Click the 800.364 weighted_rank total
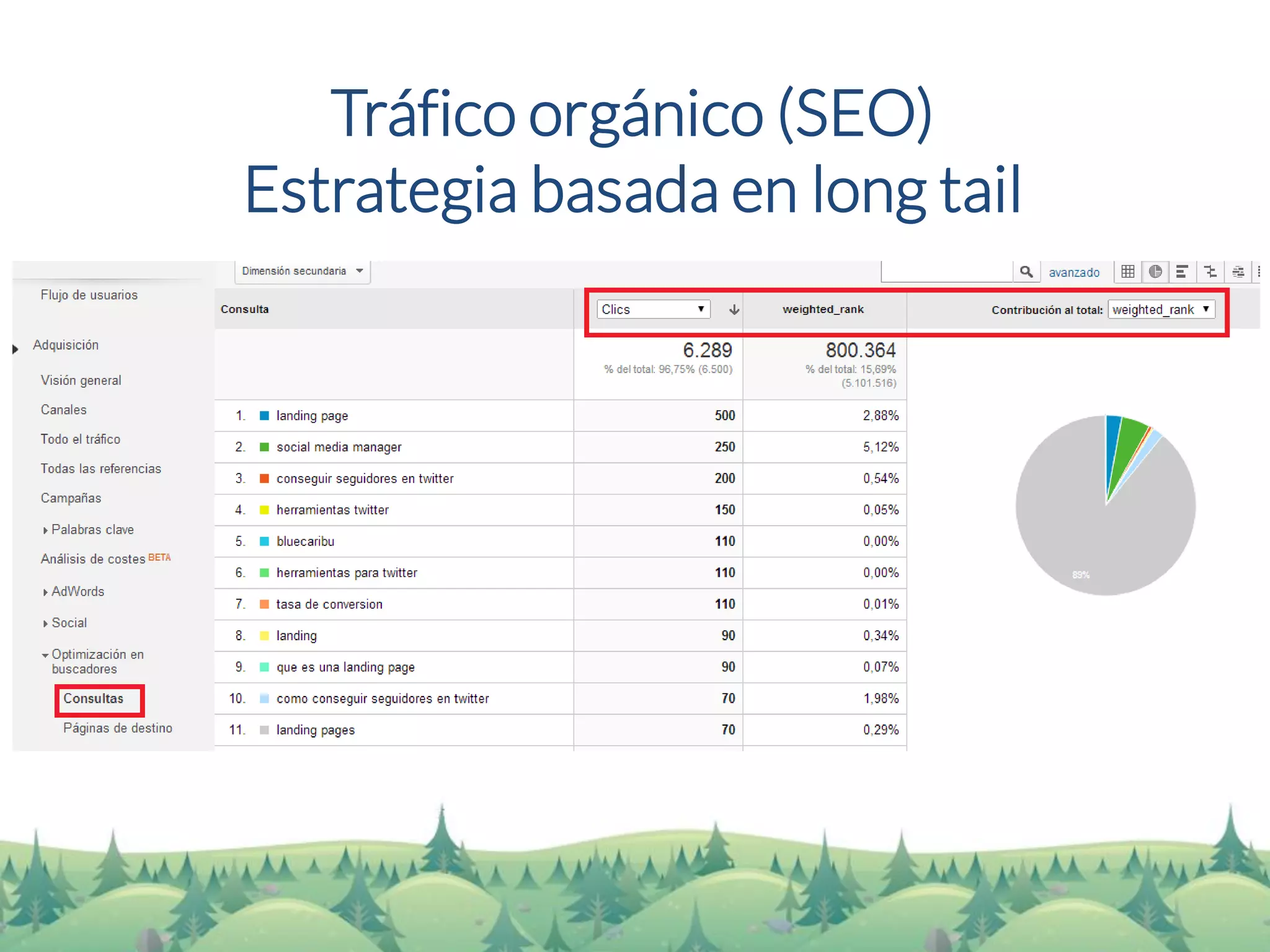The width and height of the screenshot is (1270, 952). (861, 350)
